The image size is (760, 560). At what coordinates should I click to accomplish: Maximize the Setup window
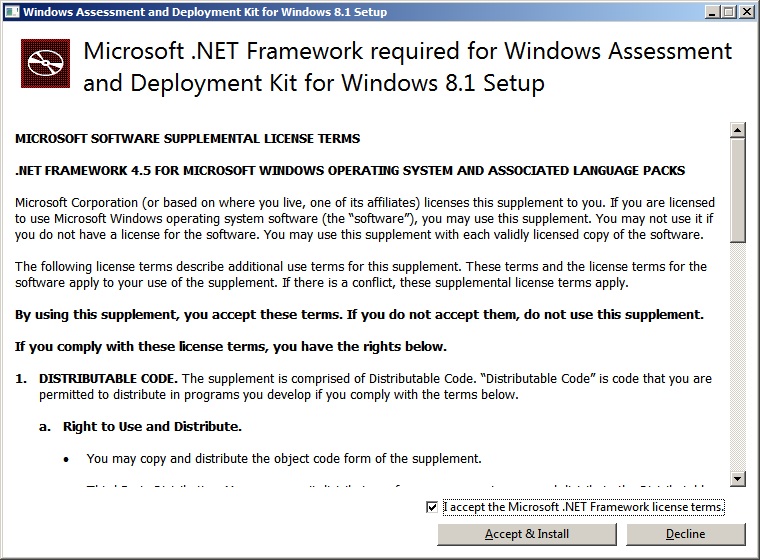pos(727,12)
